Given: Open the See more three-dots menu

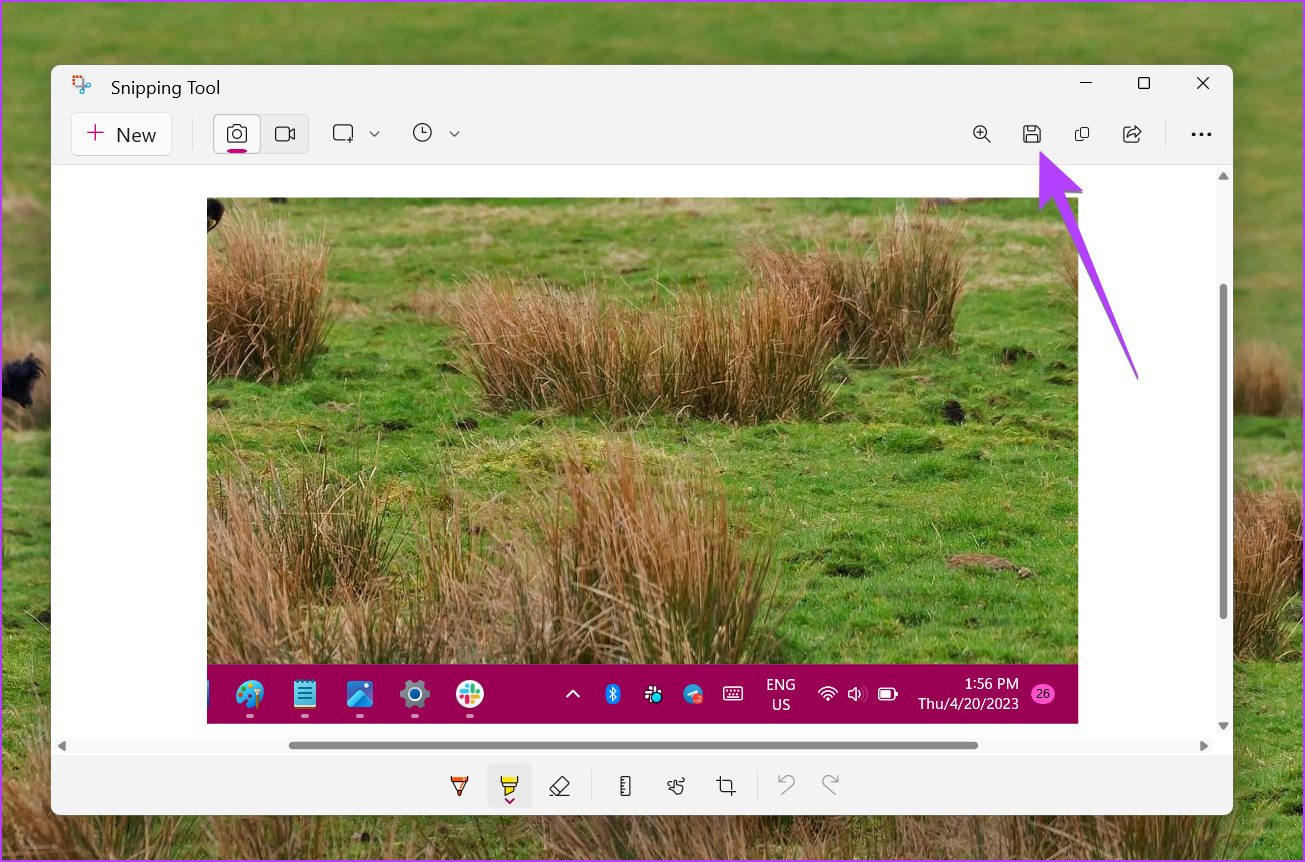Looking at the screenshot, I should [x=1201, y=134].
